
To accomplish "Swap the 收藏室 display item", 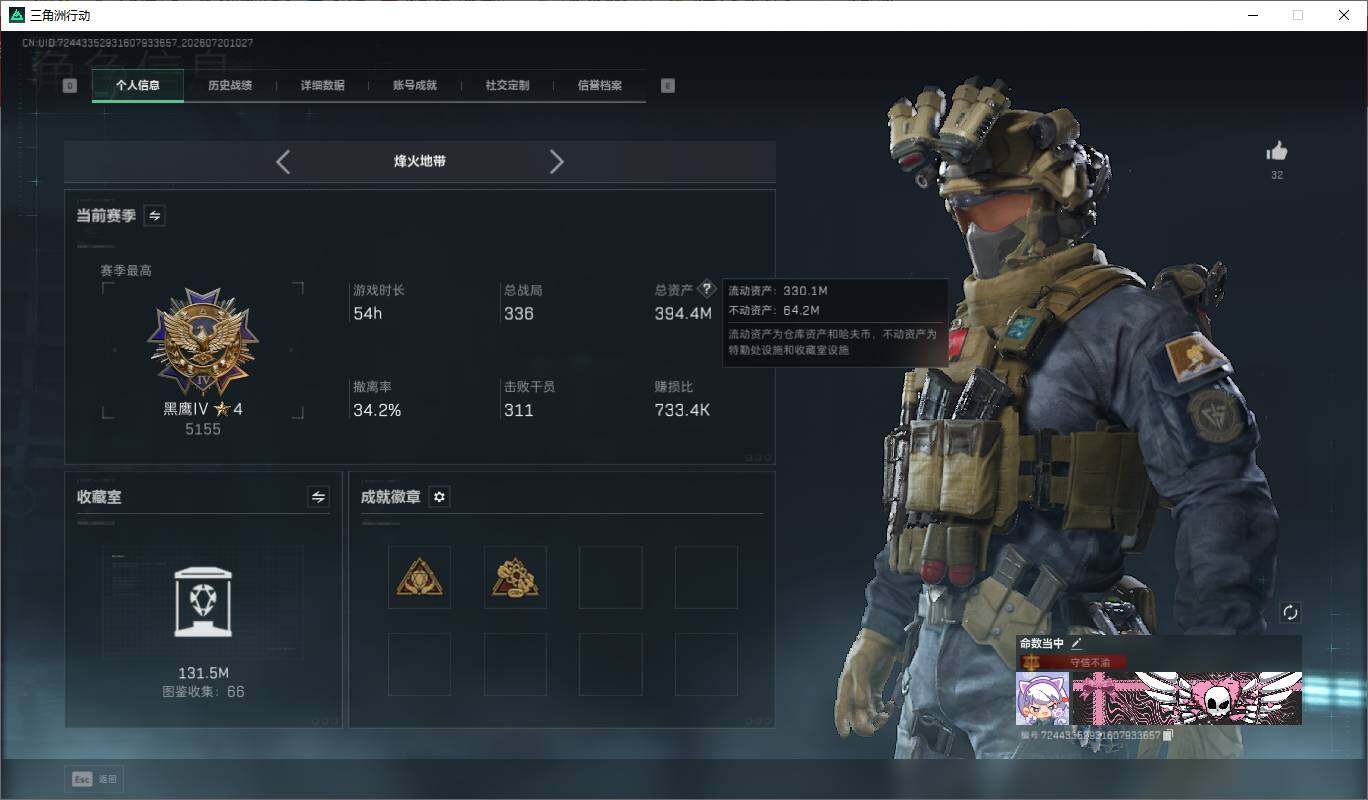I will pyautogui.click(x=318, y=497).
